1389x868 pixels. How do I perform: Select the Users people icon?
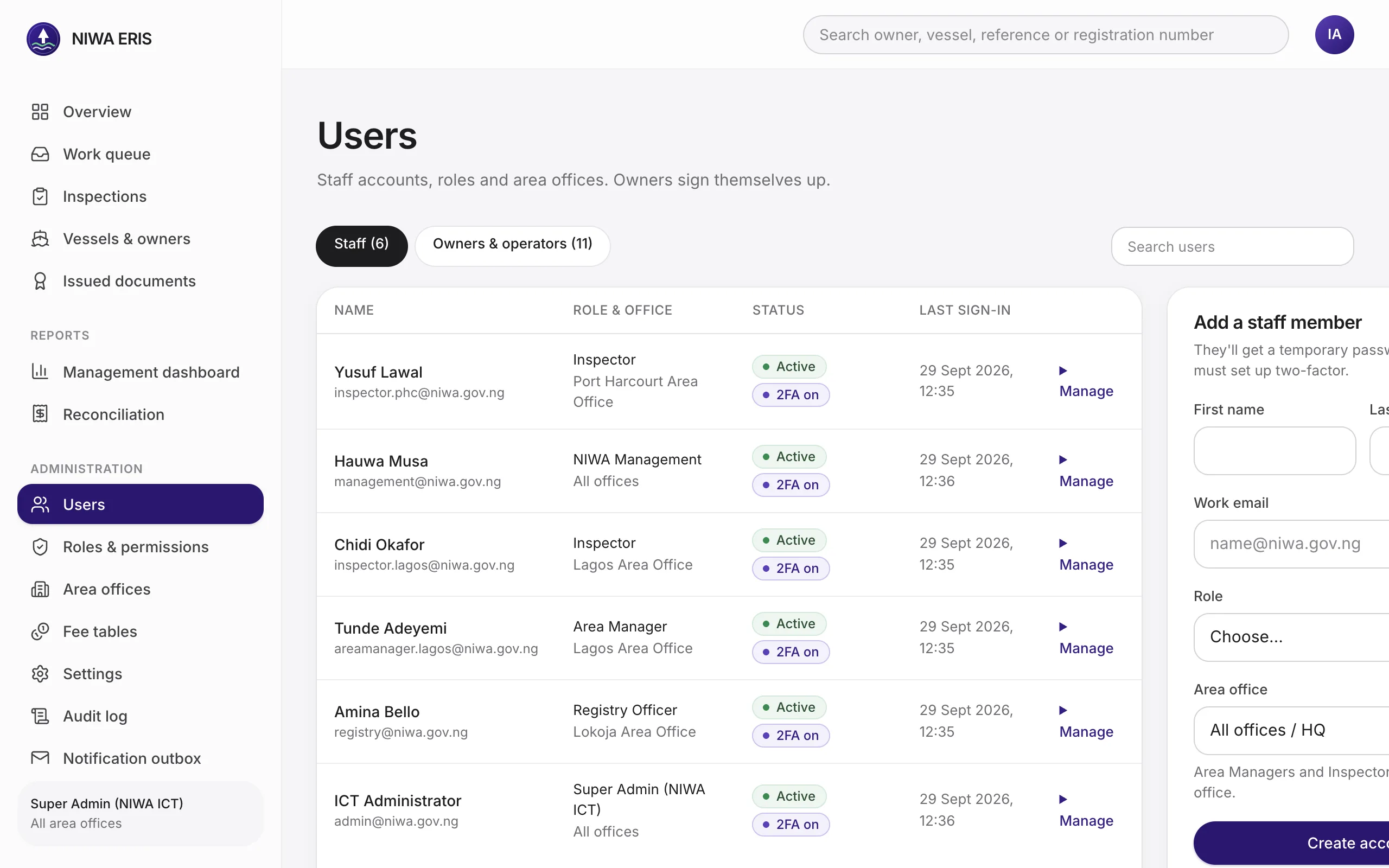40,505
